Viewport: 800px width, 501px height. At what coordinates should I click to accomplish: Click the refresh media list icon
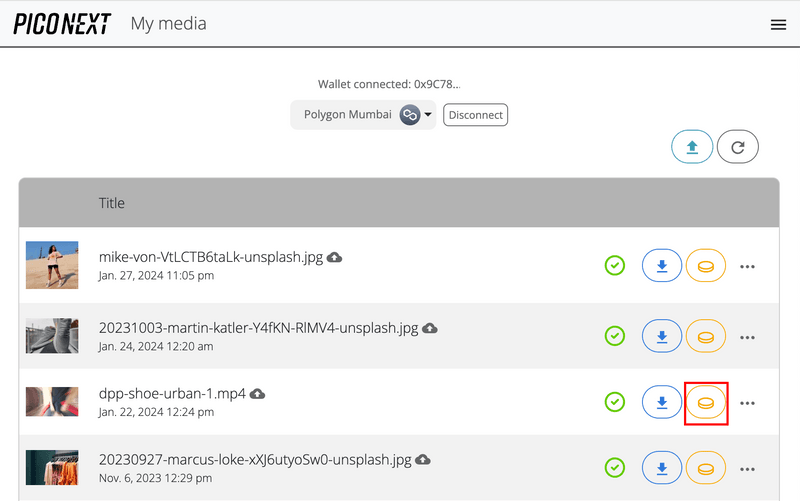(738, 147)
